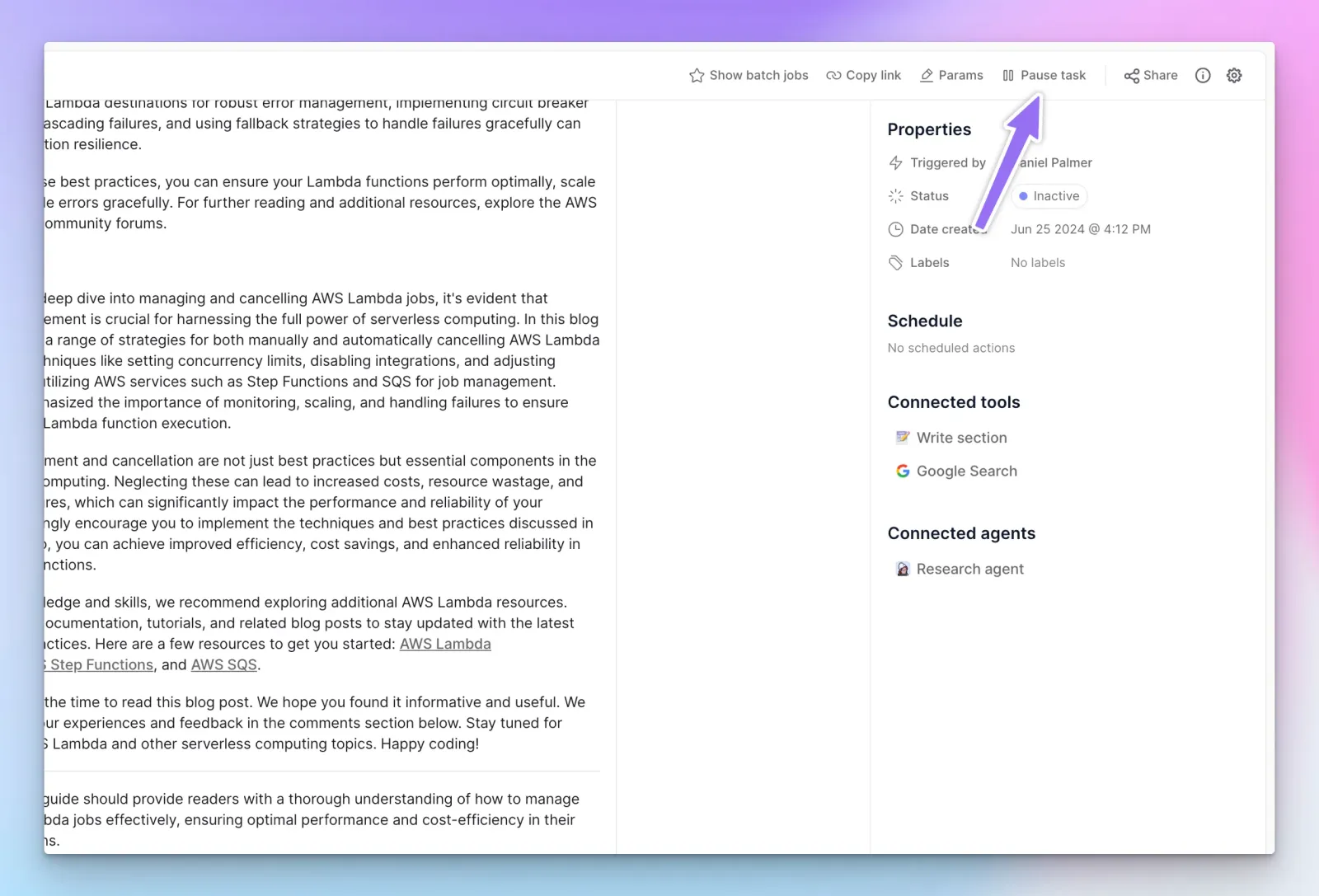The height and width of the screenshot is (896, 1319).
Task: Click the spinner icon next to Status
Action: point(896,196)
